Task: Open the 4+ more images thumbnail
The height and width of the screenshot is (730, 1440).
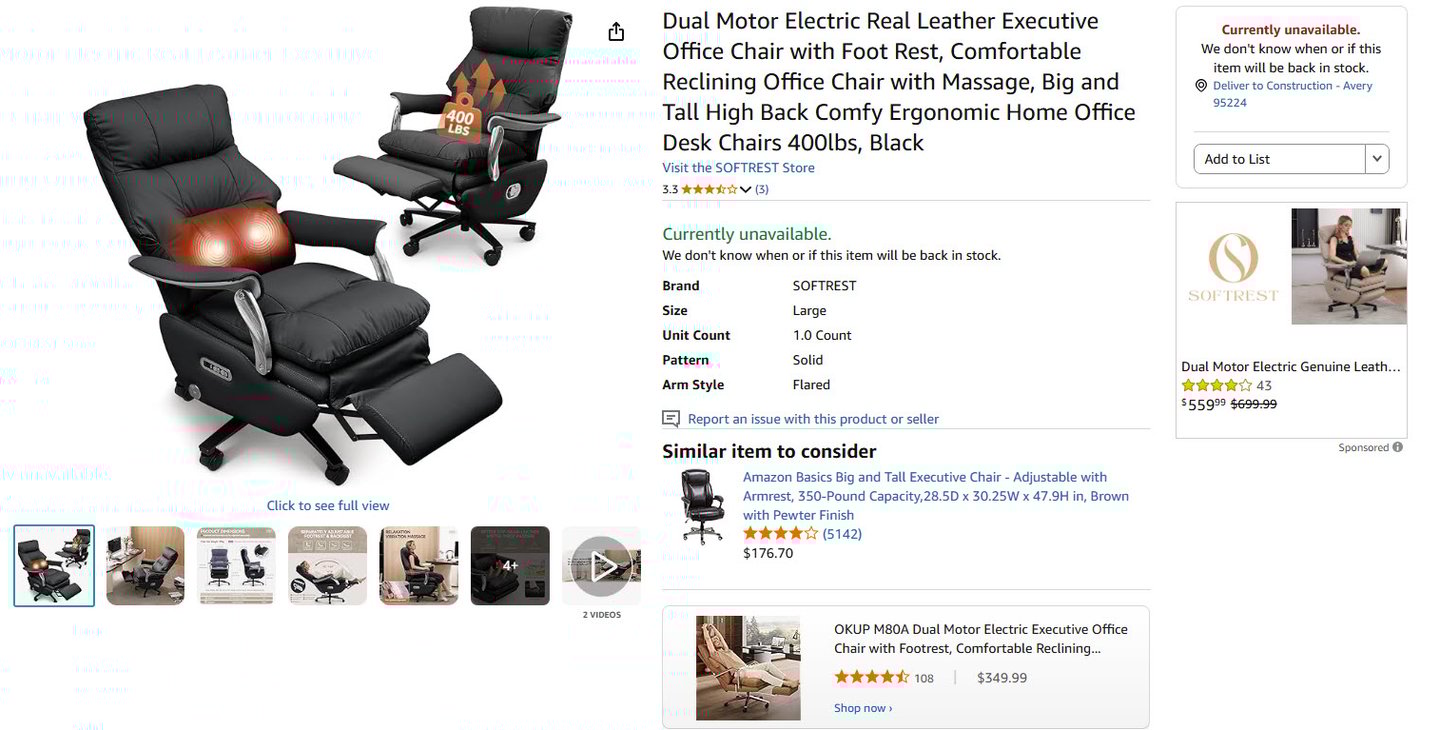Action: pyautogui.click(x=510, y=566)
